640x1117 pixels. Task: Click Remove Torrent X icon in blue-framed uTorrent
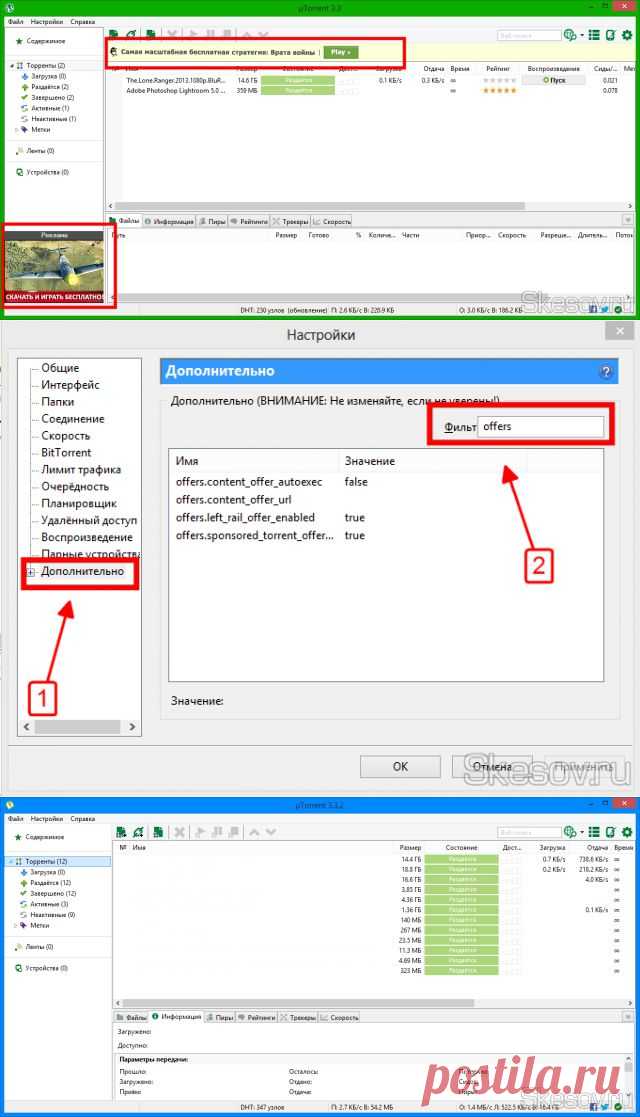180,831
